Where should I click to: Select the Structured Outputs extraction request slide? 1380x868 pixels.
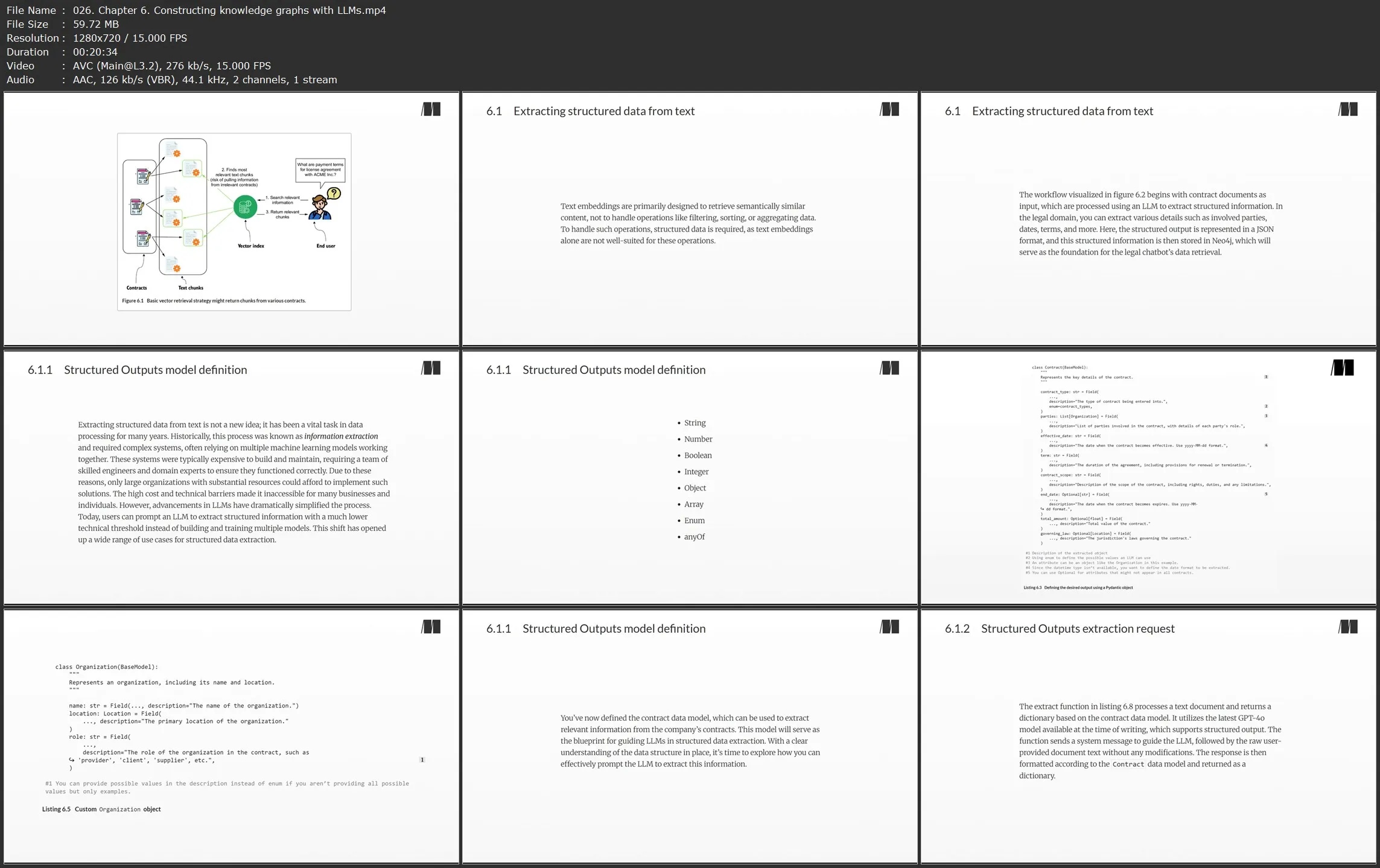[x=1148, y=736]
